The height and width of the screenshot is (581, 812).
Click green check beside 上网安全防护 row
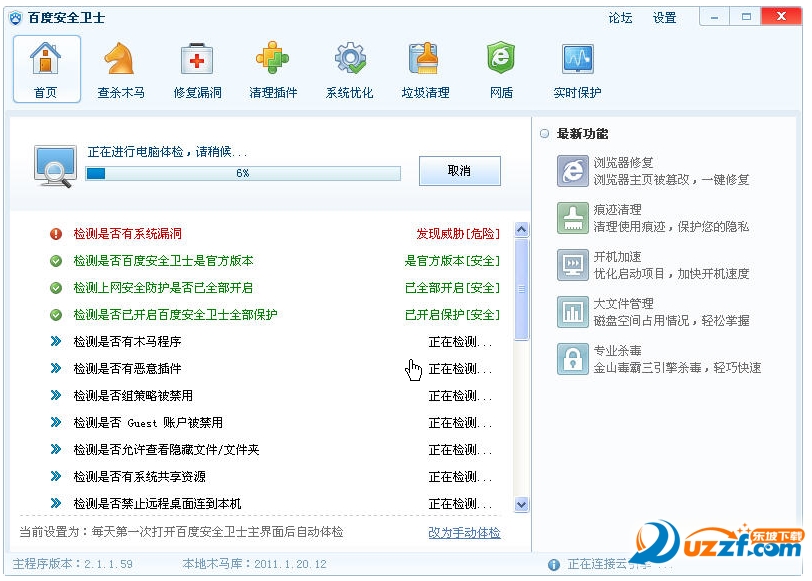tap(56, 288)
